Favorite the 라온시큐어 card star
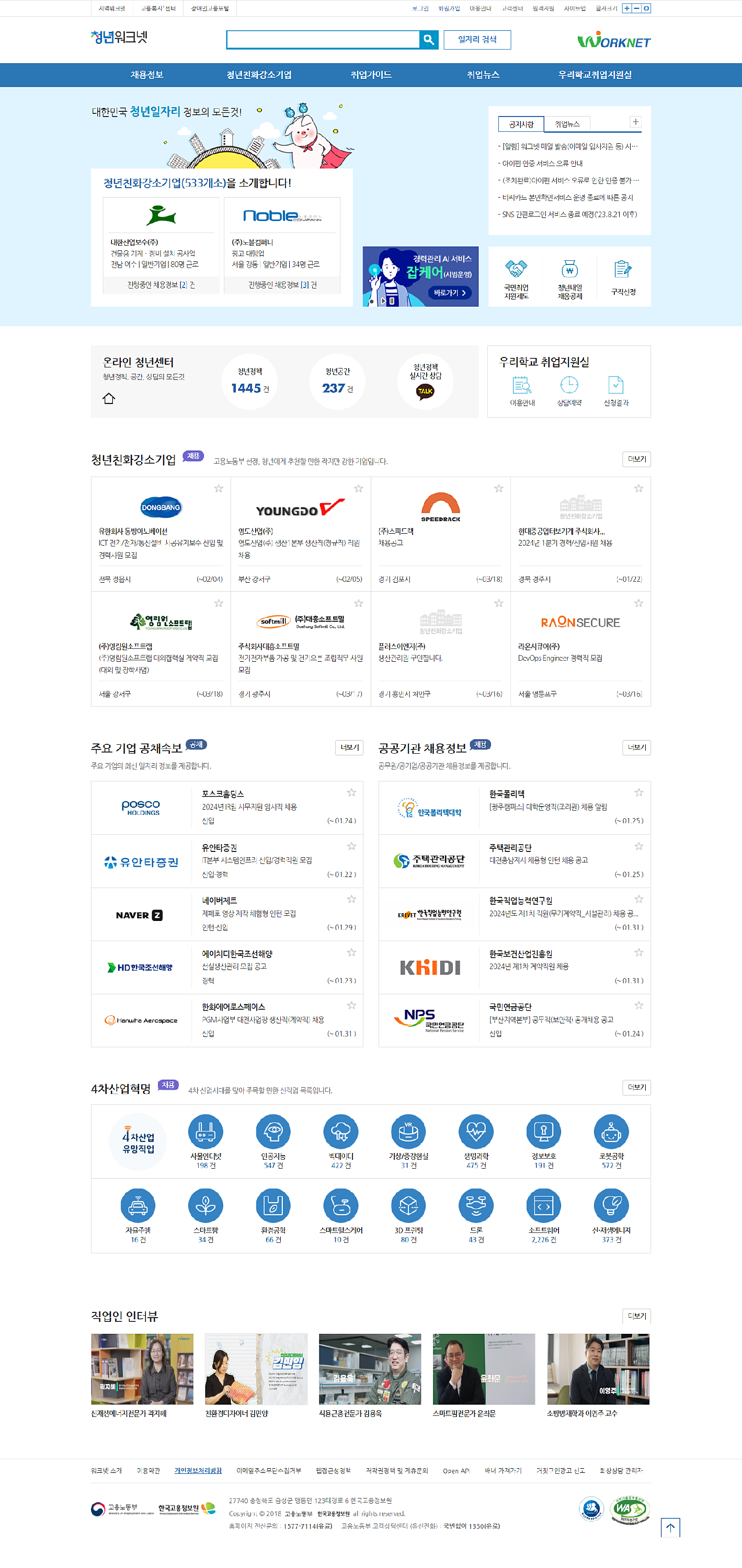Screen dimensions: 742x1568 tap(638, 603)
